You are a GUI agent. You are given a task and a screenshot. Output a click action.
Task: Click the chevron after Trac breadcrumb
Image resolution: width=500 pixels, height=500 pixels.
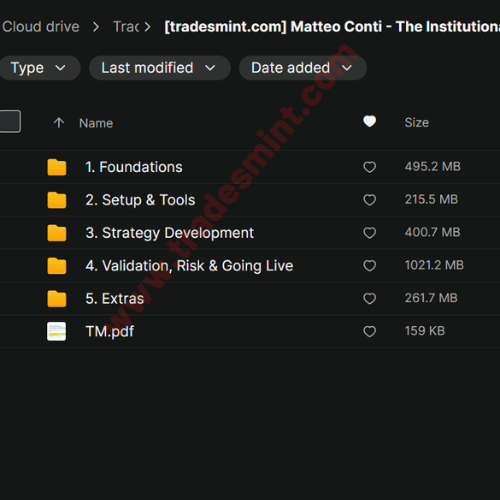(147, 27)
